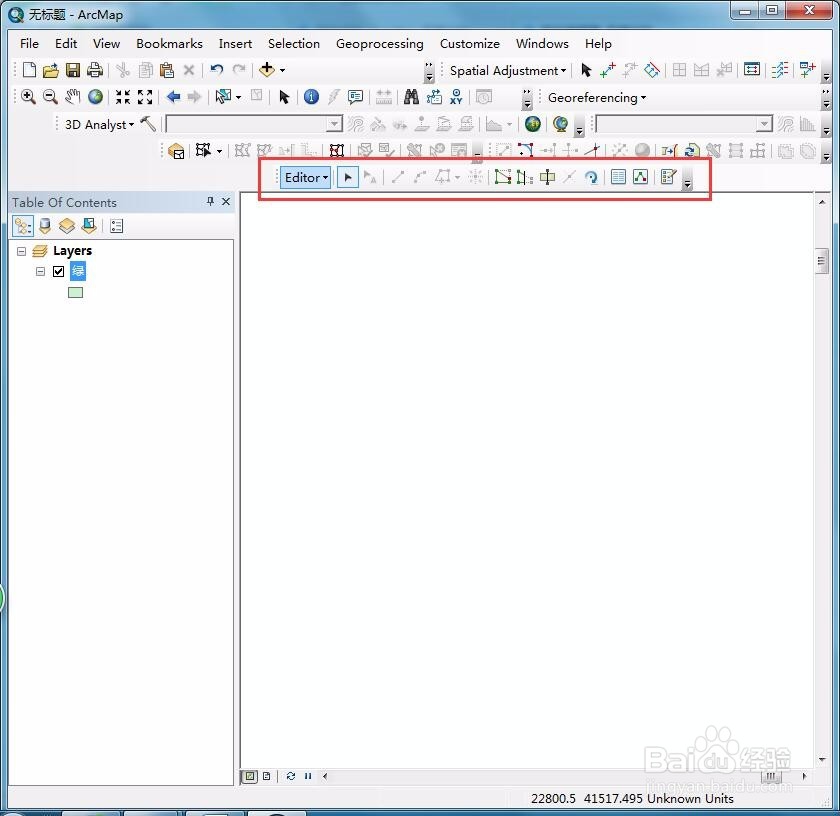Select the Pan hand tool

72,96
